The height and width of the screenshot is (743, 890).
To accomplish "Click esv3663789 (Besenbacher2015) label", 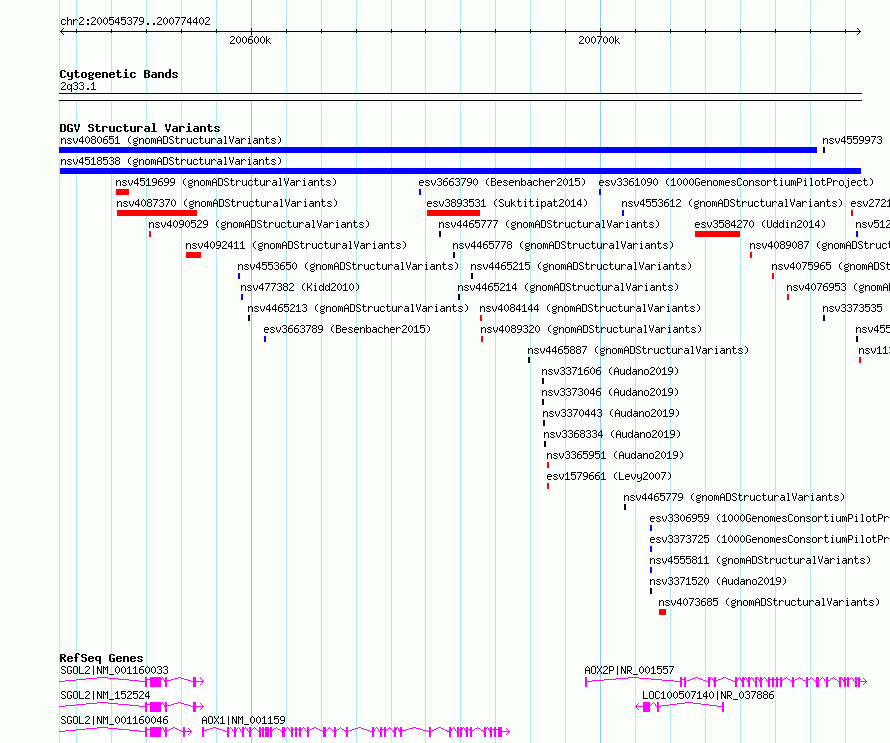I will click(x=347, y=329).
